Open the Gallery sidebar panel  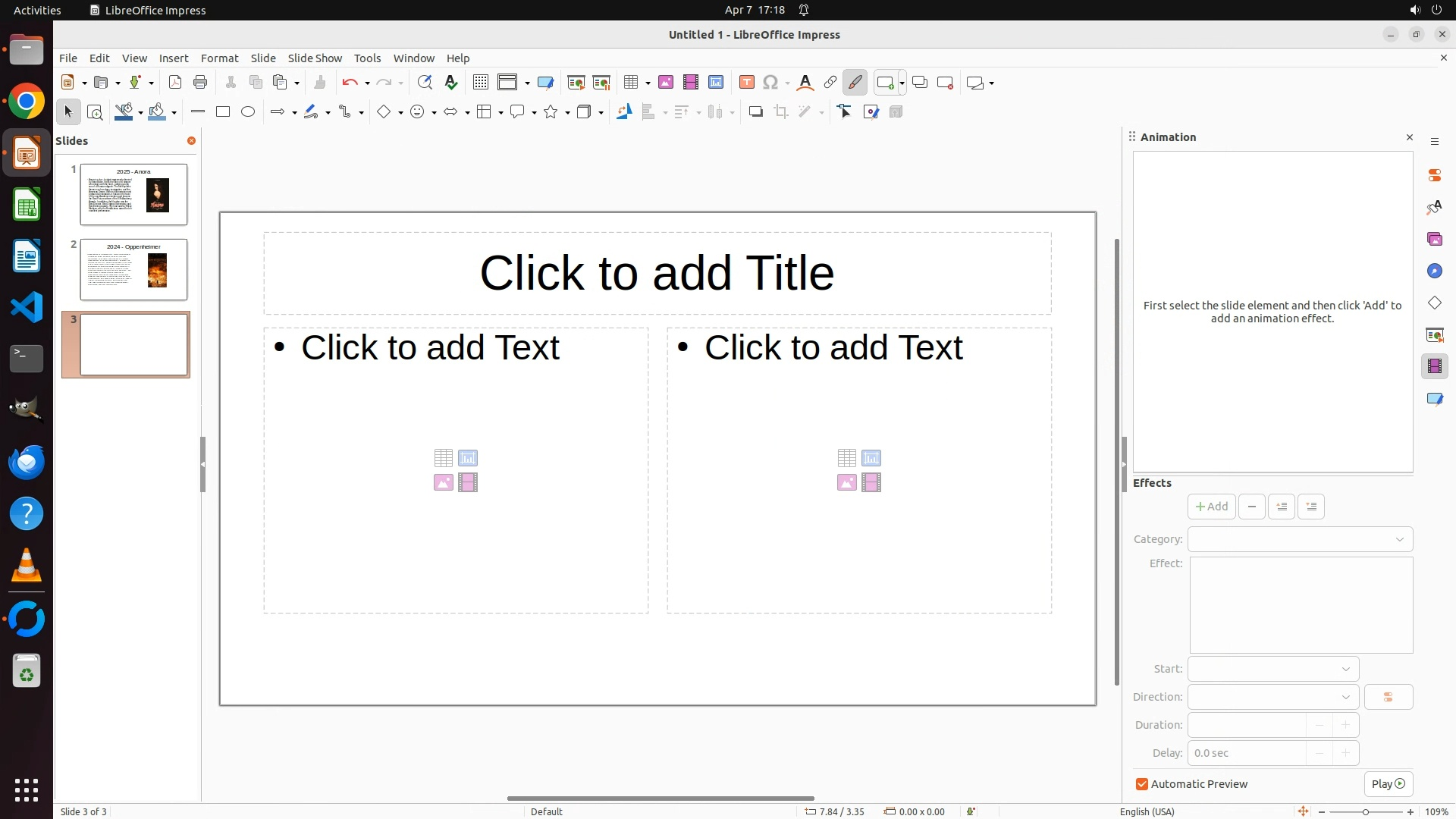coord(1434,240)
